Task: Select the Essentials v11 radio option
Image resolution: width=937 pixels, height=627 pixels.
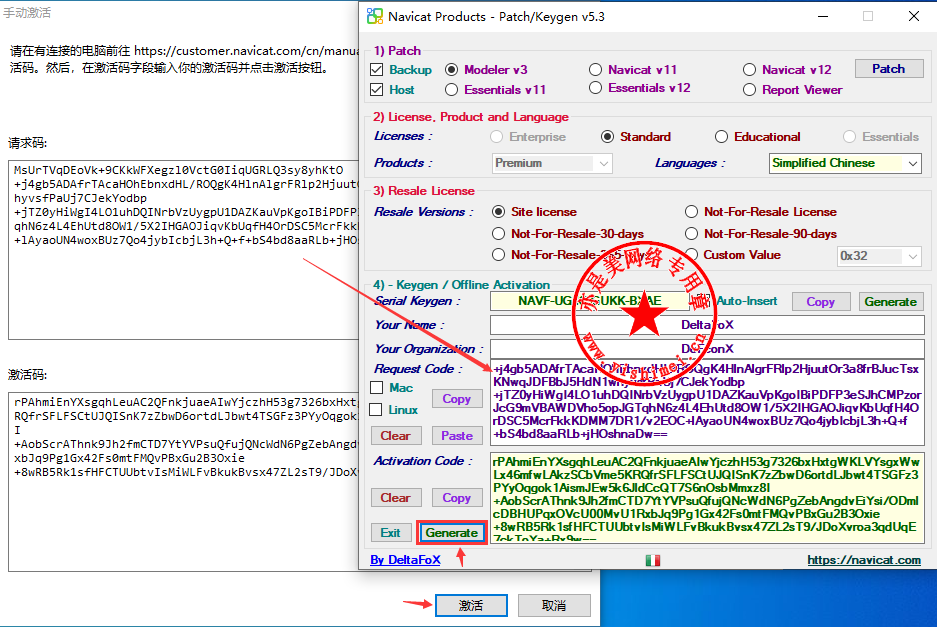Action: click(452, 90)
